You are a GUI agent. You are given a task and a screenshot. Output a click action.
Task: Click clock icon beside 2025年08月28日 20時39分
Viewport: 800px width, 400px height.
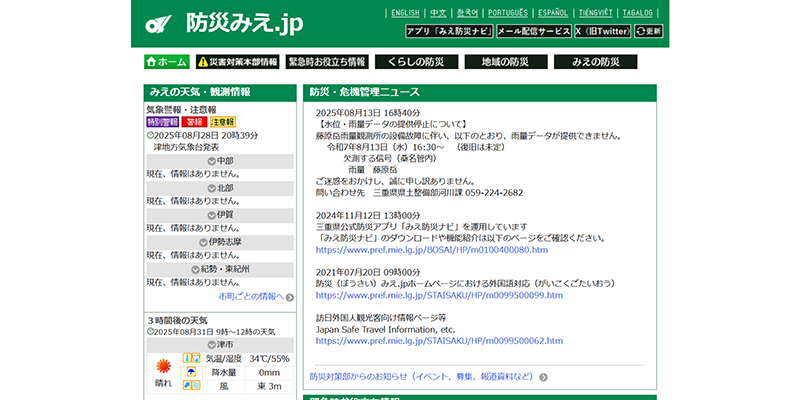pyautogui.click(x=150, y=136)
